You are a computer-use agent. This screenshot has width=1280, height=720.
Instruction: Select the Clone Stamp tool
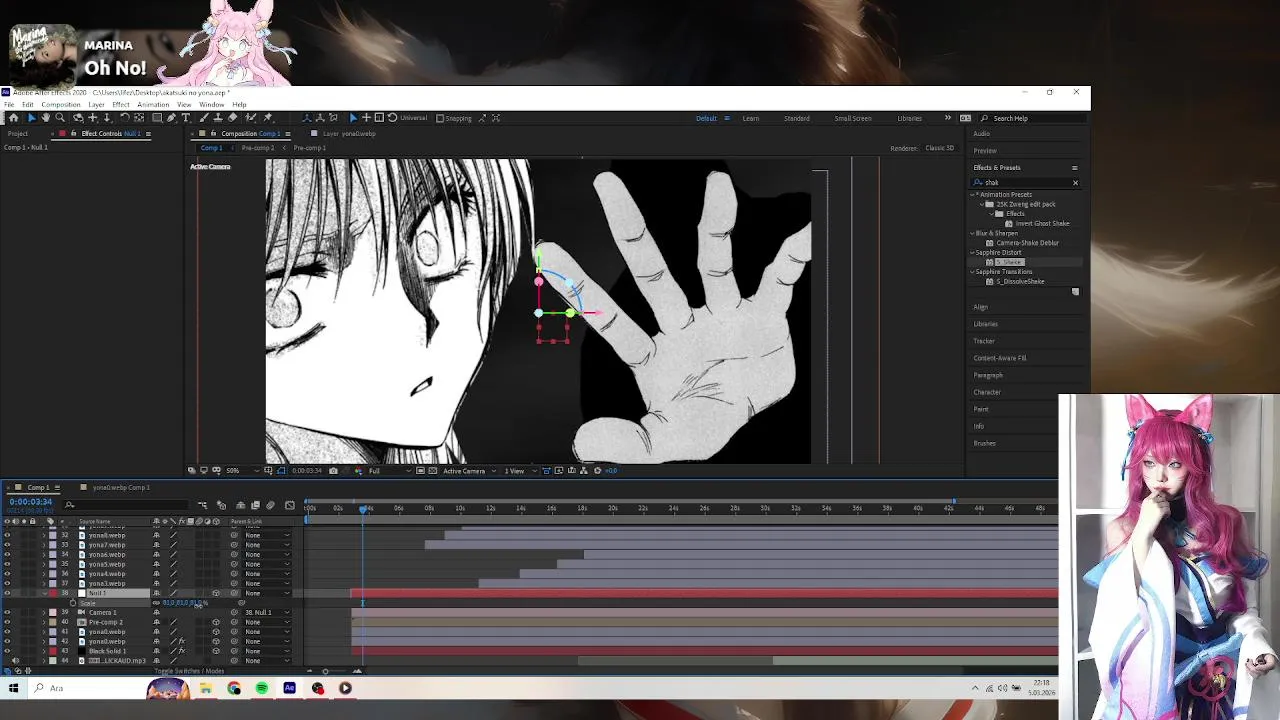[x=218, y=118]
